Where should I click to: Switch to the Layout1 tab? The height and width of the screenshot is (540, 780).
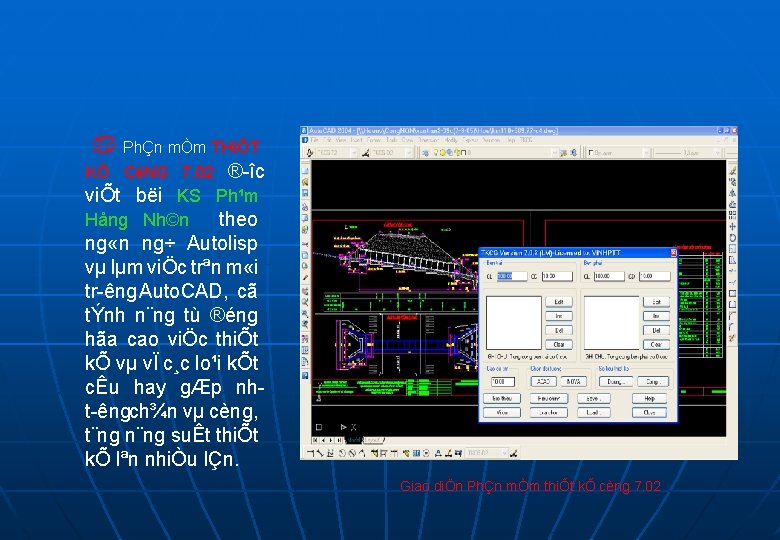(x=373, y=440)
